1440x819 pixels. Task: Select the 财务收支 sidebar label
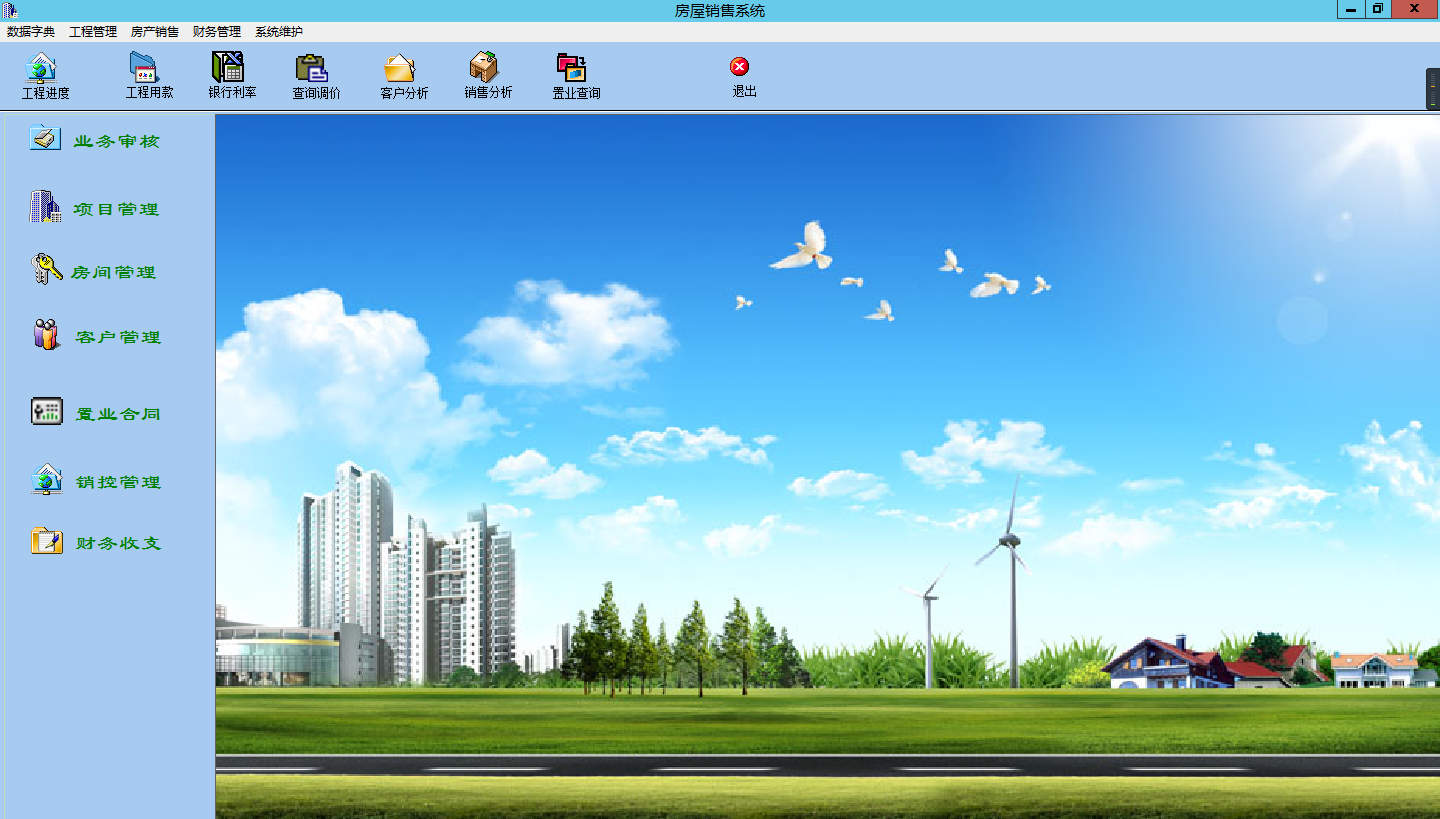(x=119, y=543)
